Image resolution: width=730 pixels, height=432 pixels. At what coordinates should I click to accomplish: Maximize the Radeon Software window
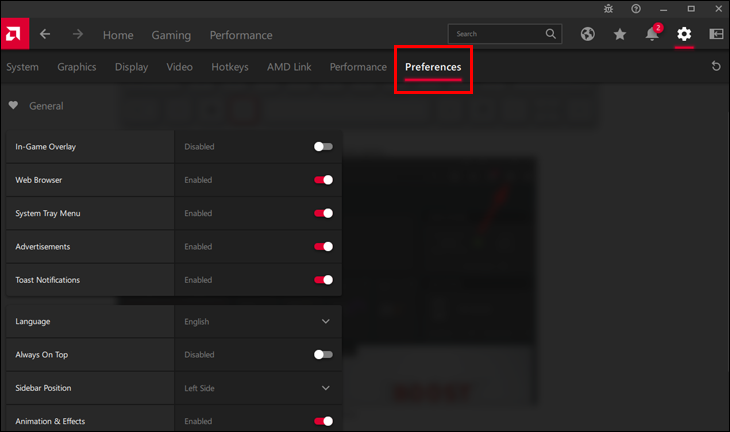[691, 9]
